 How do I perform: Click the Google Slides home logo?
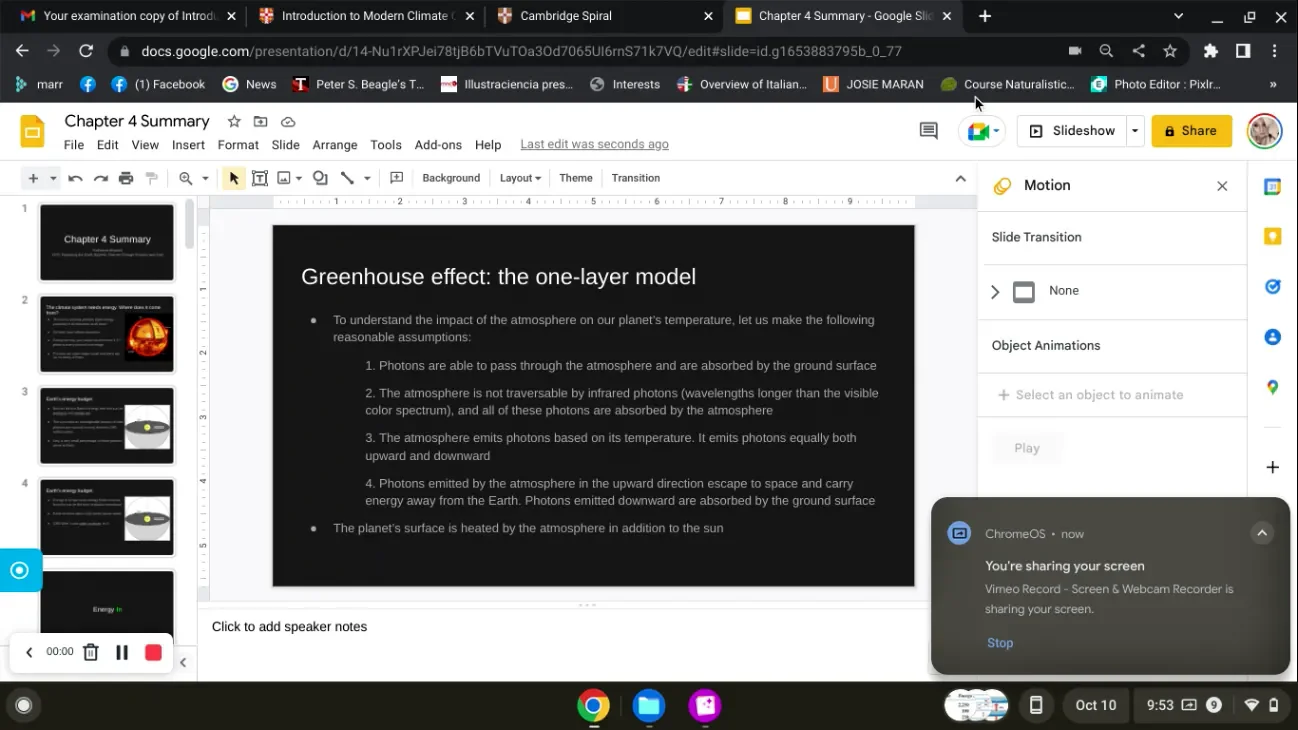coord(33,131)
